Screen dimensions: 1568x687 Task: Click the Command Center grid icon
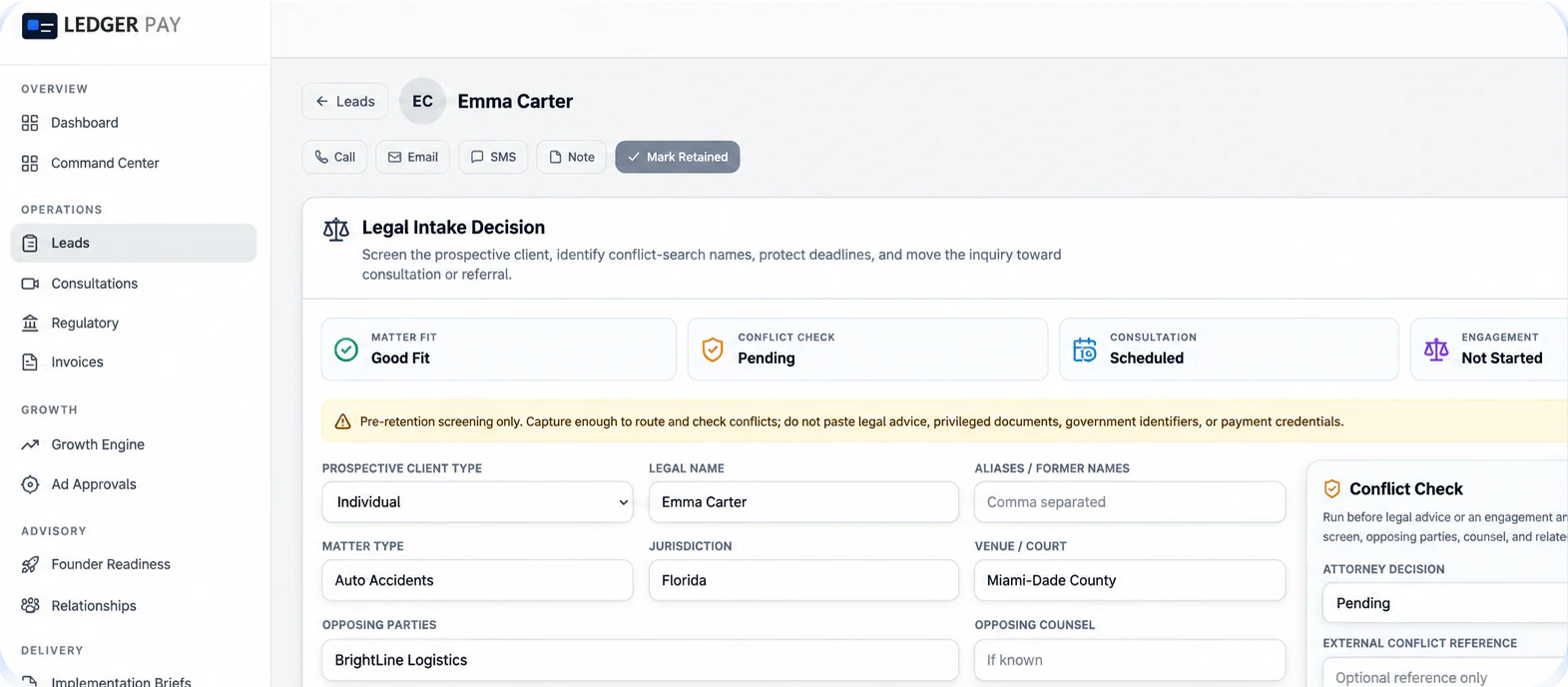point(30,163)
